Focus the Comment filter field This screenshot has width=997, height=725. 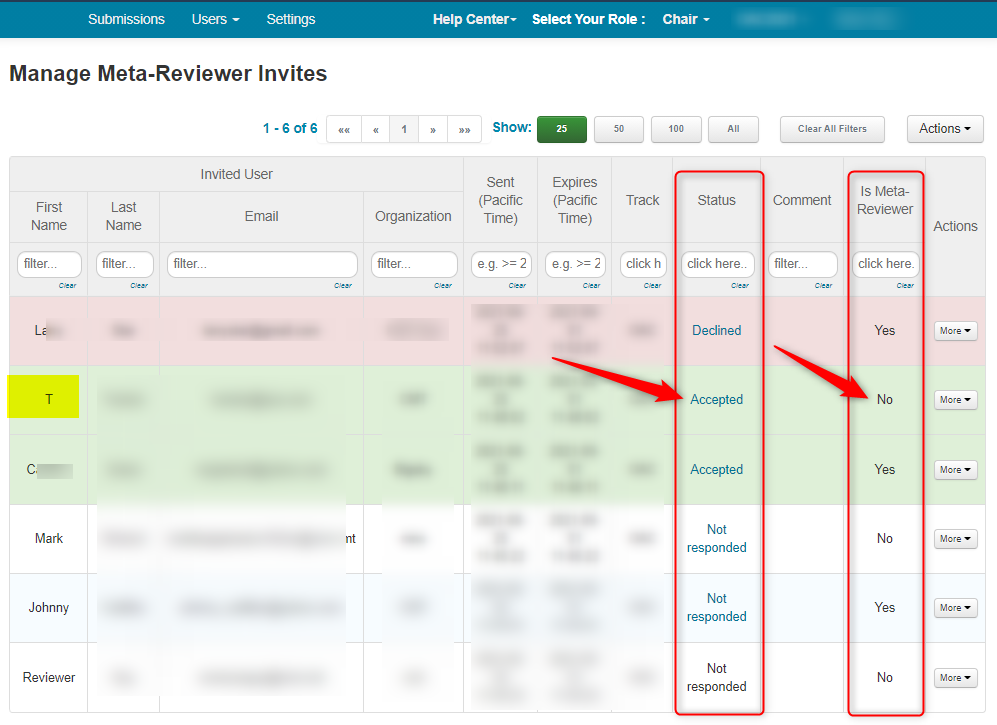(802, 264)
